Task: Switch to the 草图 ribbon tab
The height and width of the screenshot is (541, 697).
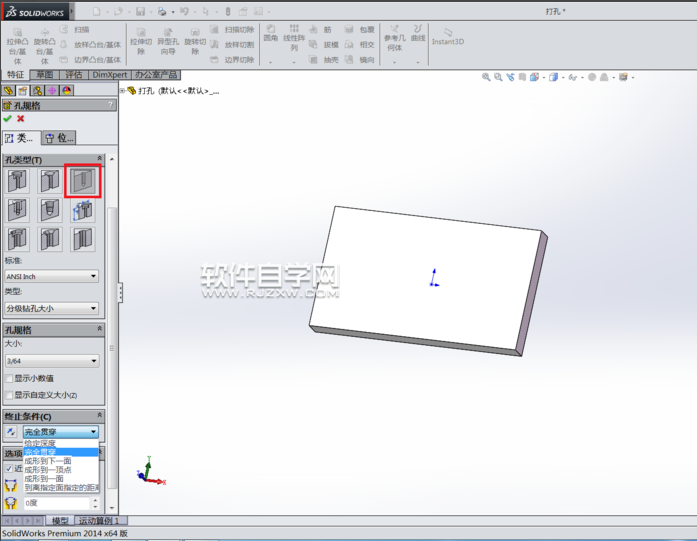Action: coord(44,75)
